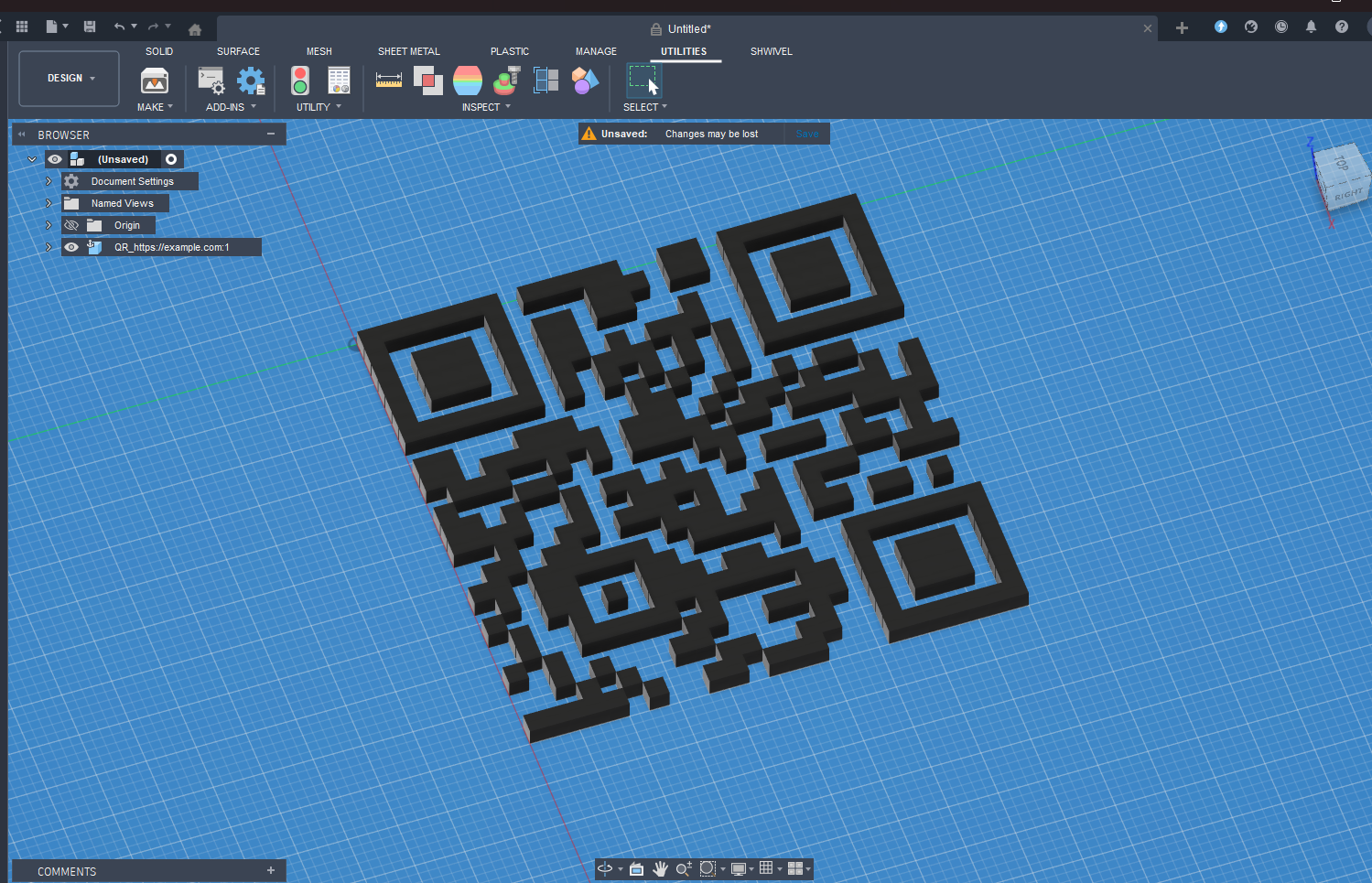Activate the window Select tool
The image size is (1372, 883).
tap(643, 81)
